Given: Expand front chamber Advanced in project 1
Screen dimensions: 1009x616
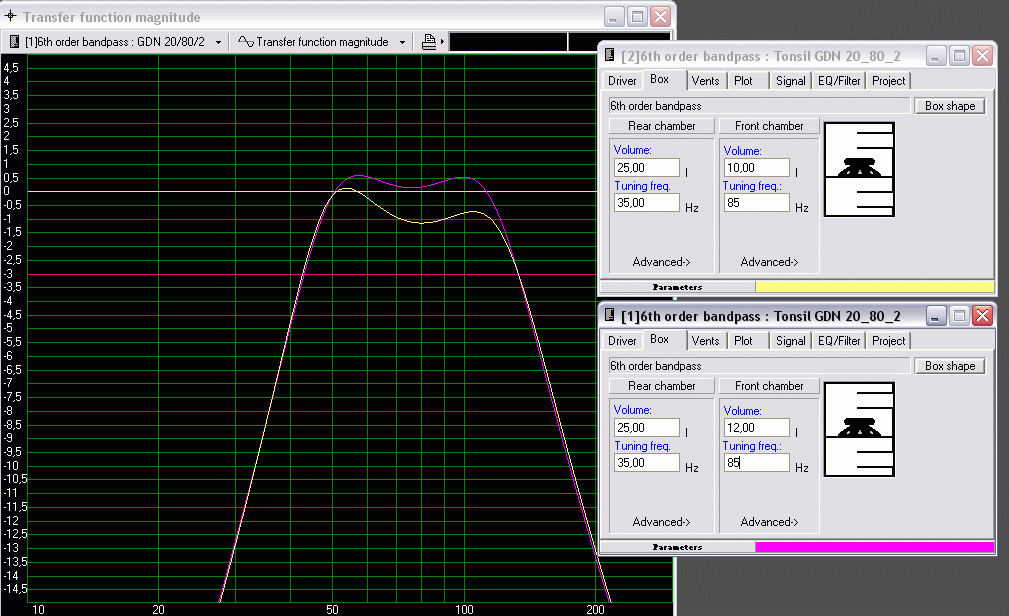Looking at the screenshot, I should [769, 522].
